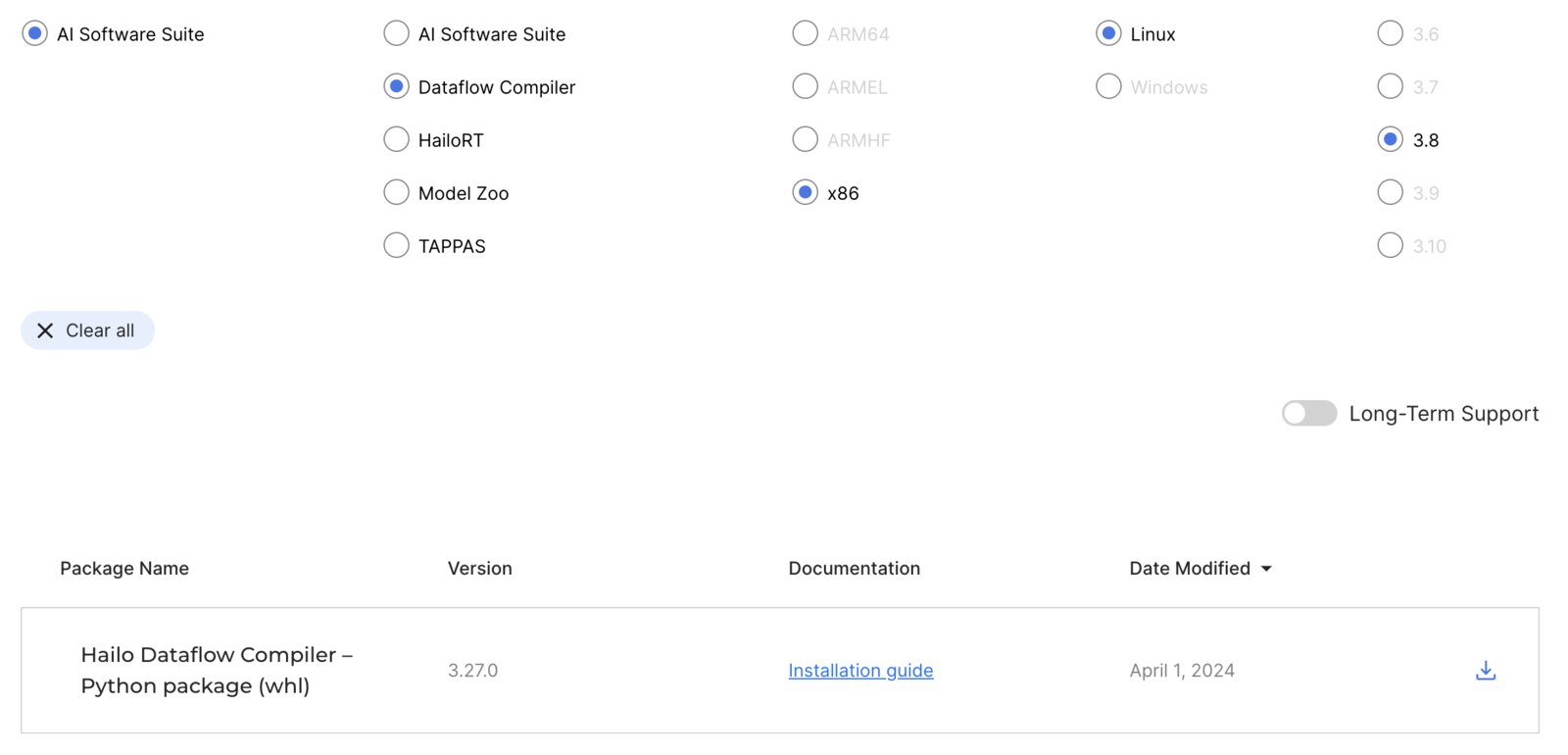Image resolution: width=1568 pixels, height=755 pixels.
Task: Choose the x86 architecture option
Action: coord(805,193)
